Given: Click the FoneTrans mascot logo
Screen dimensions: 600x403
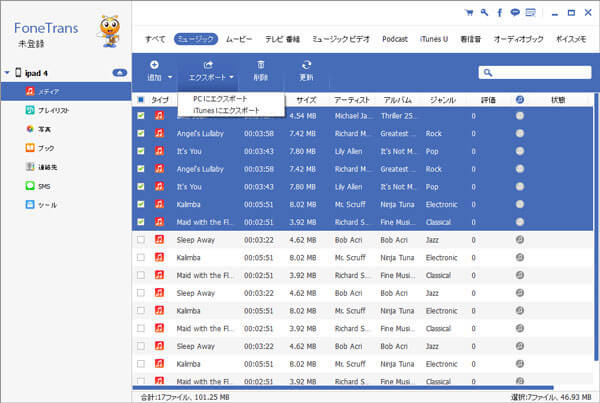Looking at the screenshot, I should [x=110, y=31].
